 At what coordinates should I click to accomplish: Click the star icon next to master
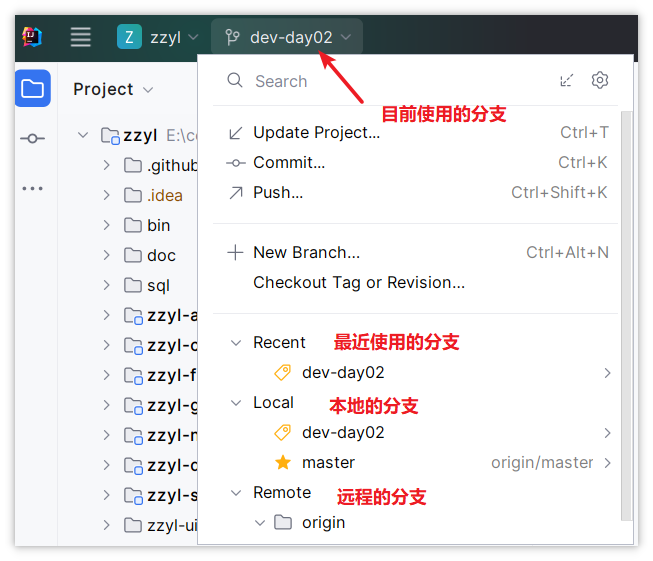[283, 462]
